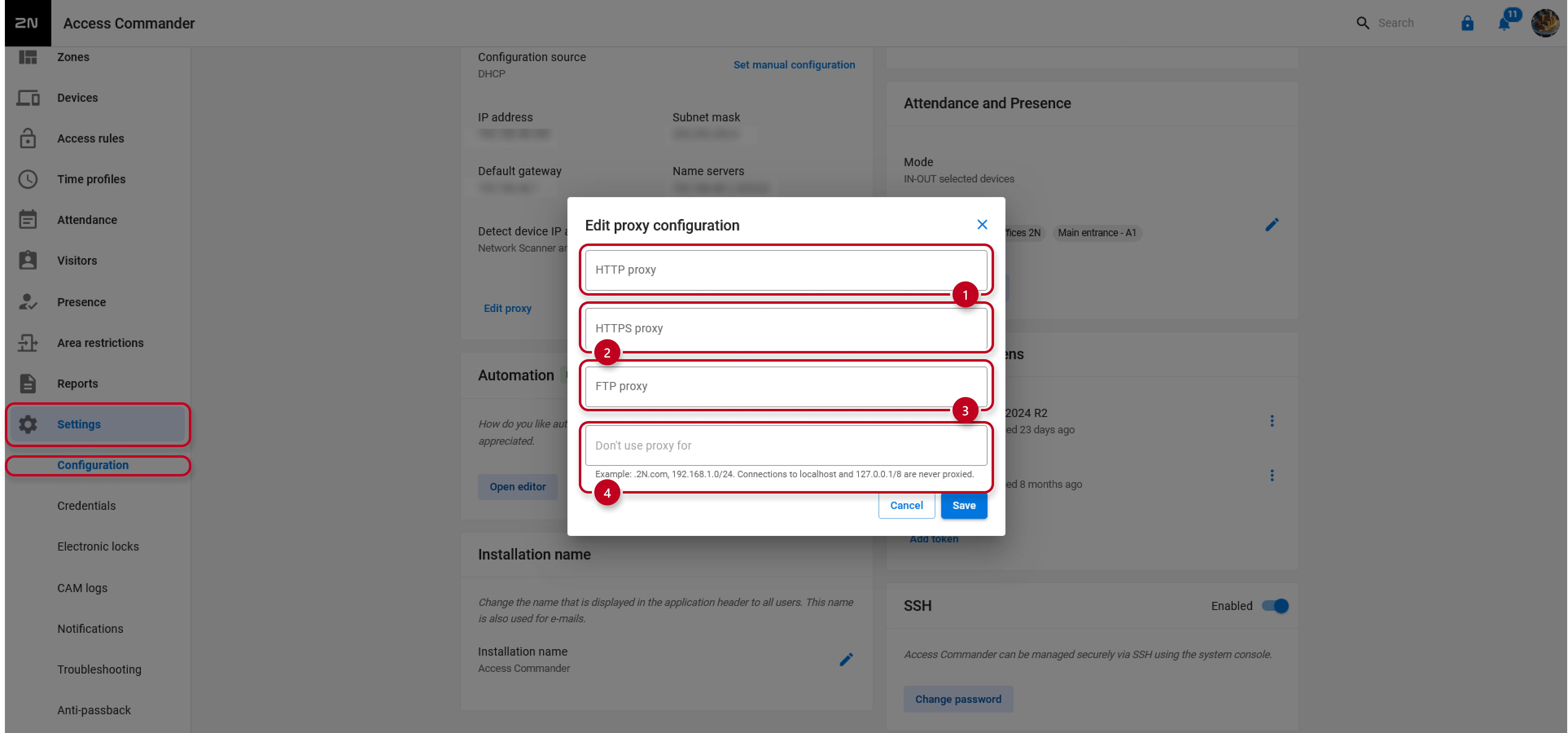1568x733 pixels.
Task: Click the Settings gear icon
Action: [x=28, y=424]
